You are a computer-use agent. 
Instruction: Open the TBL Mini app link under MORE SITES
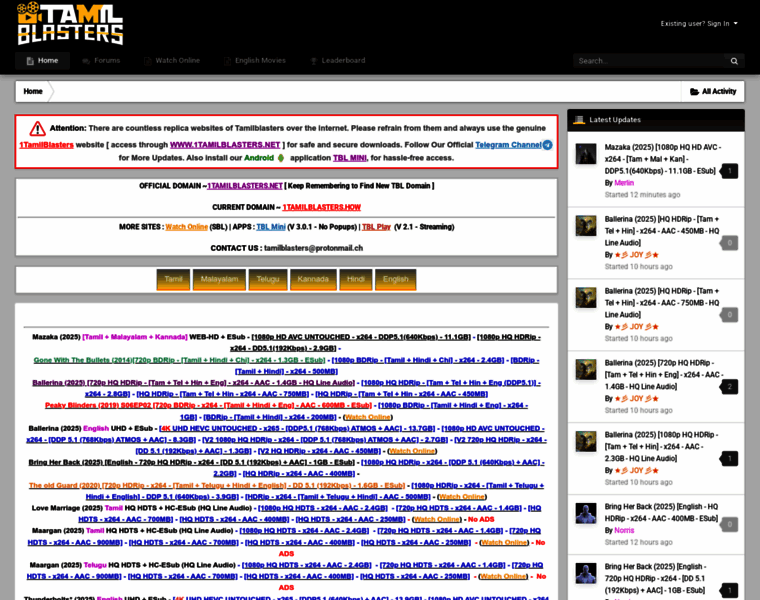click(271, 227)
